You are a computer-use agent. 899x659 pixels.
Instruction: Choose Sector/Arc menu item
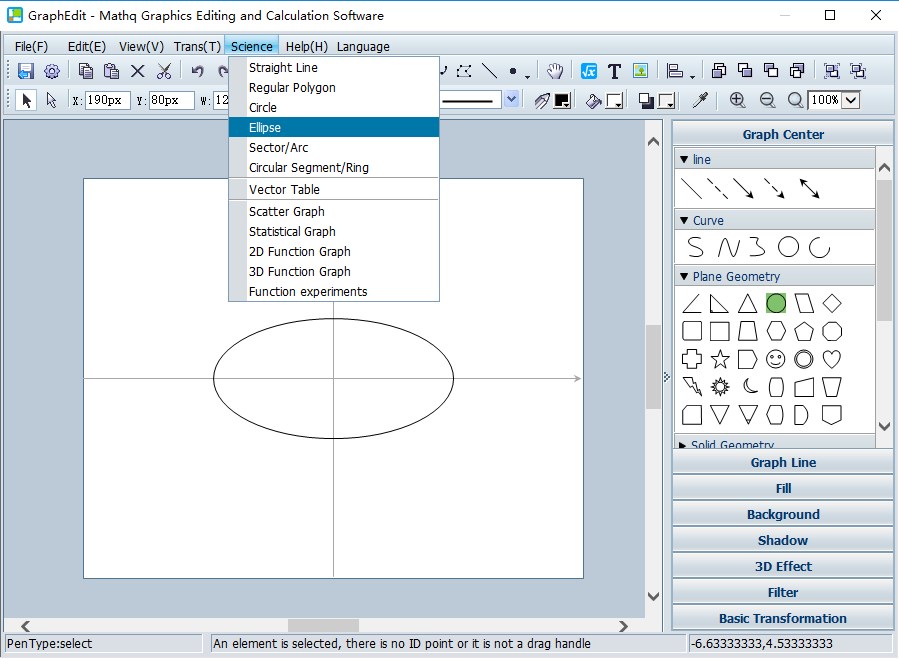tap(334, 147)
